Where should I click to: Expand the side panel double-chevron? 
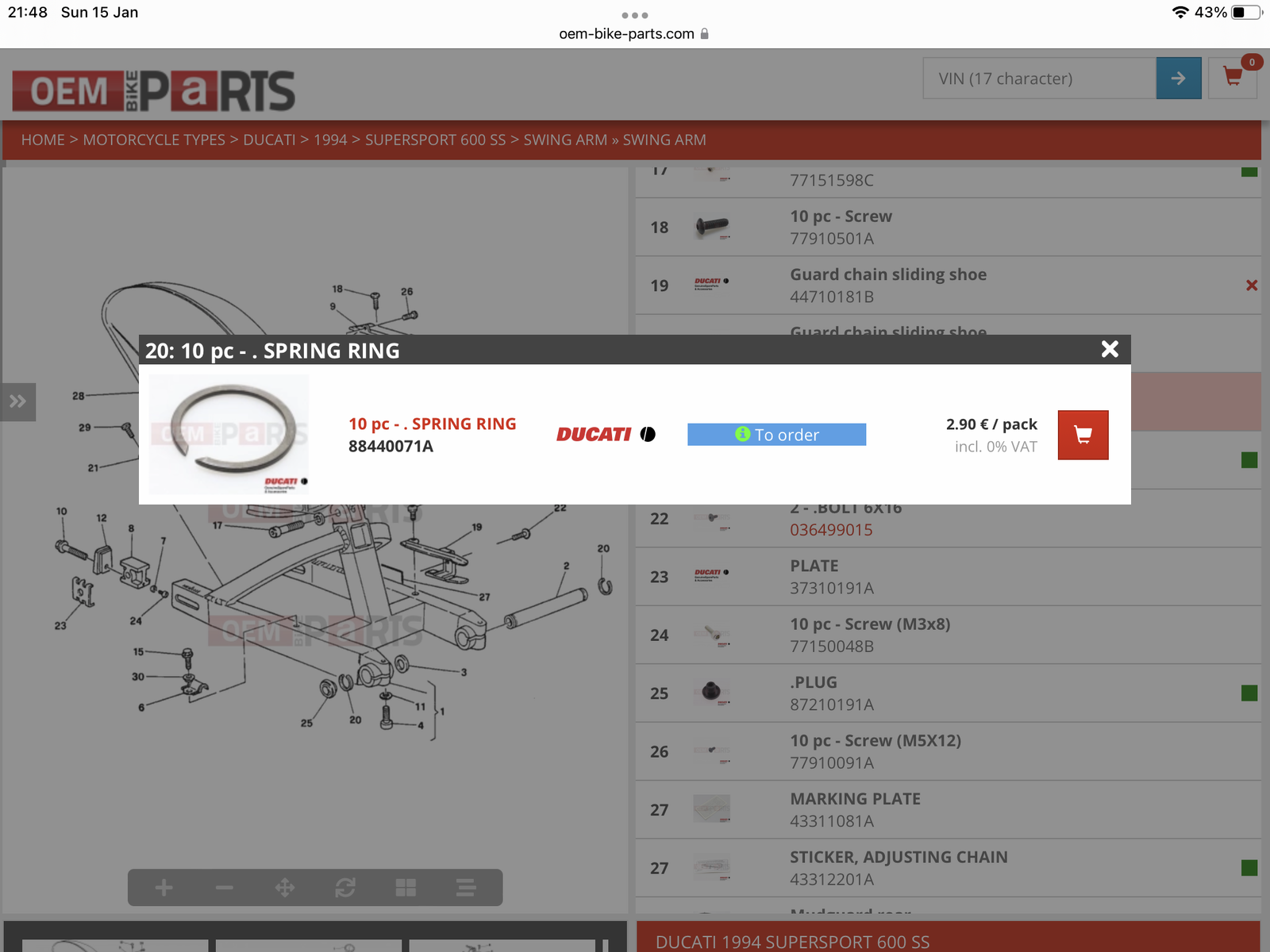(17, 401)
